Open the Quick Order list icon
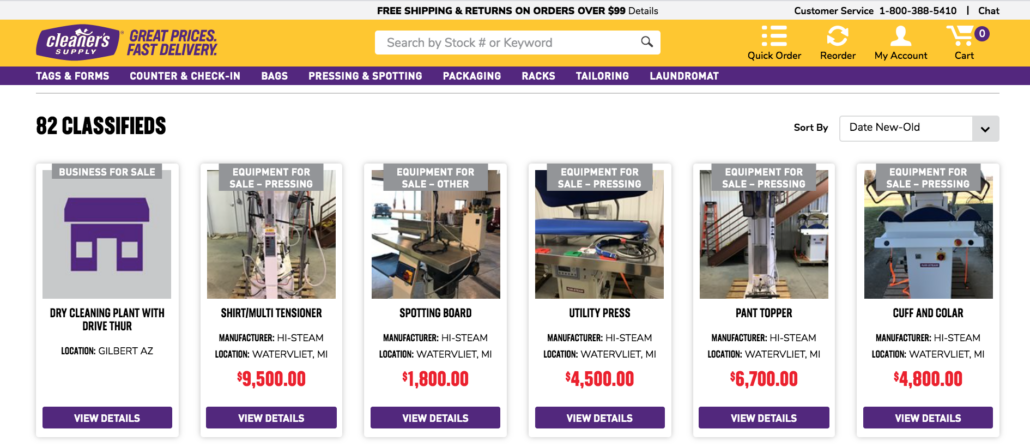The width and height of the screenshot is (1030, 447). pos(774,35)
